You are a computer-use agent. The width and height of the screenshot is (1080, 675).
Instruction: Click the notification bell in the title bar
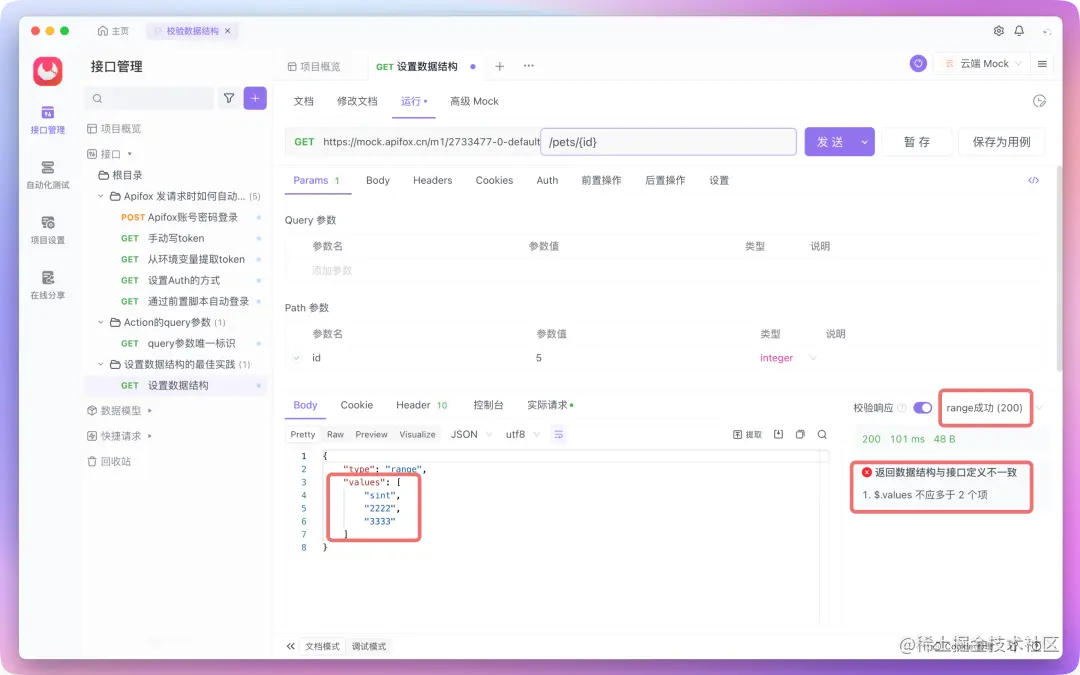pyautogui.click(x=1018, y=31)
